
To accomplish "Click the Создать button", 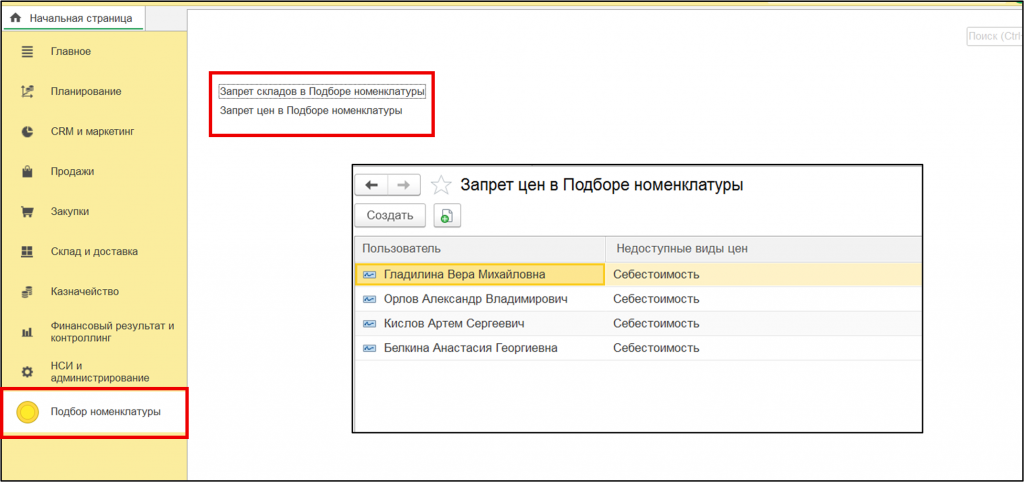I will click(390, 216).
